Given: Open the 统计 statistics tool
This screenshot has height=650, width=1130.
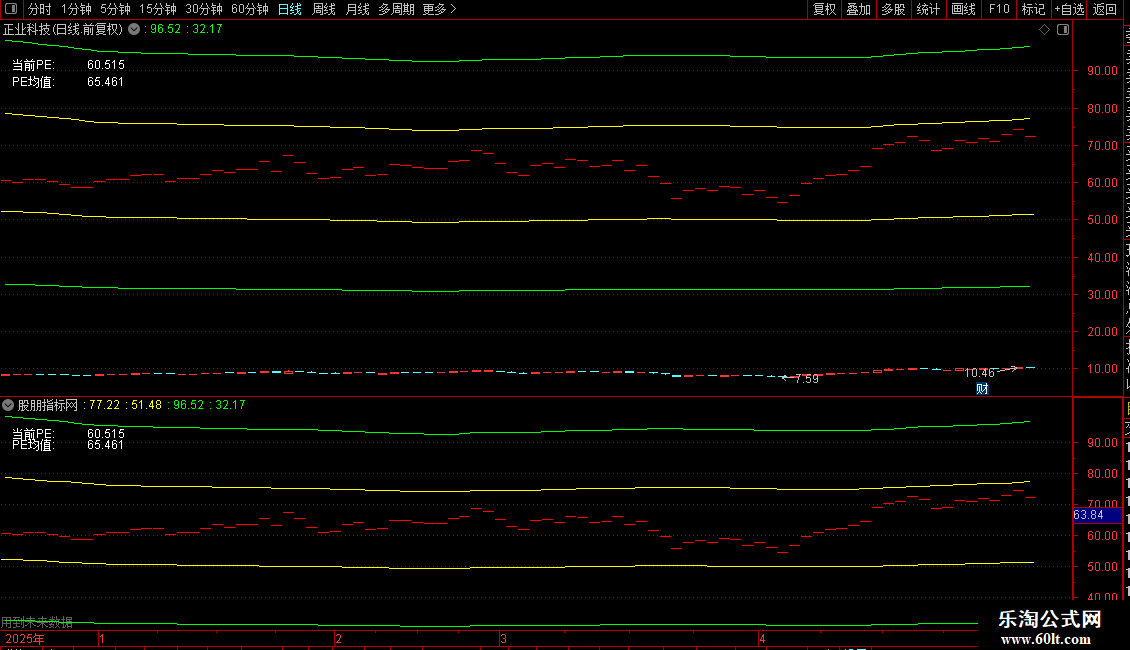Looking at the screenshot, I should 927,9.
